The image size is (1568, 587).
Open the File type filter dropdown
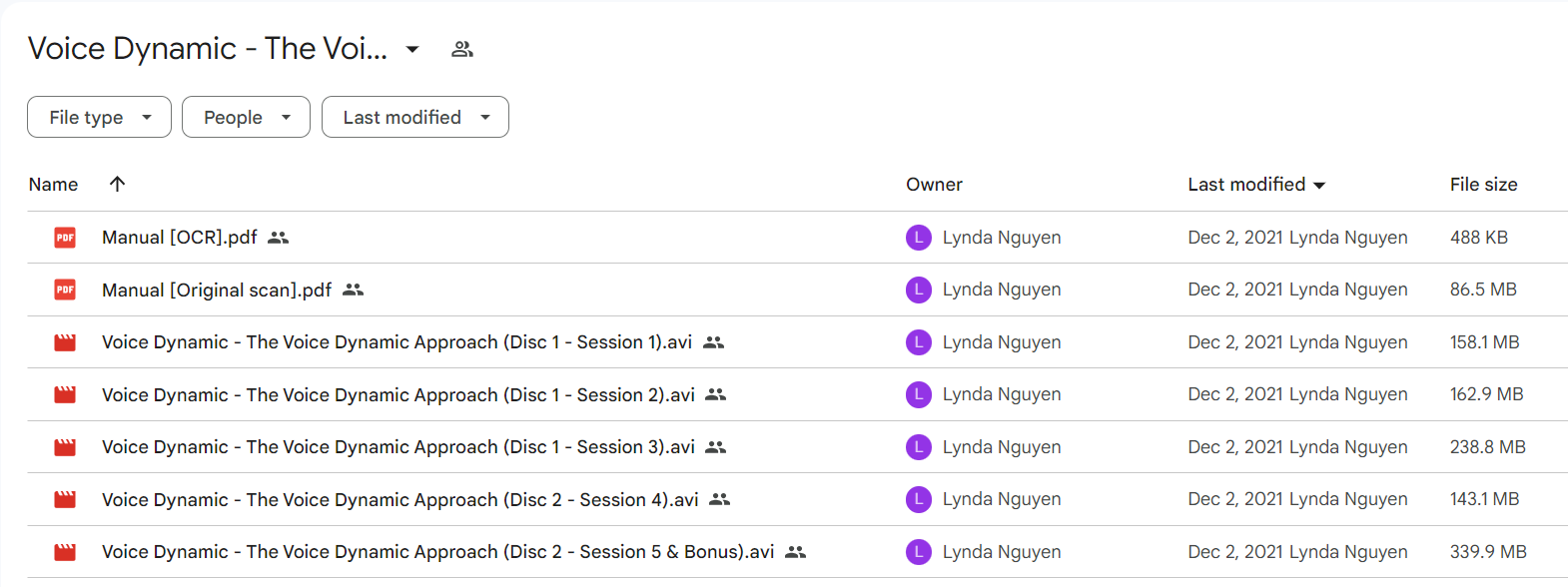coord(99,117)
